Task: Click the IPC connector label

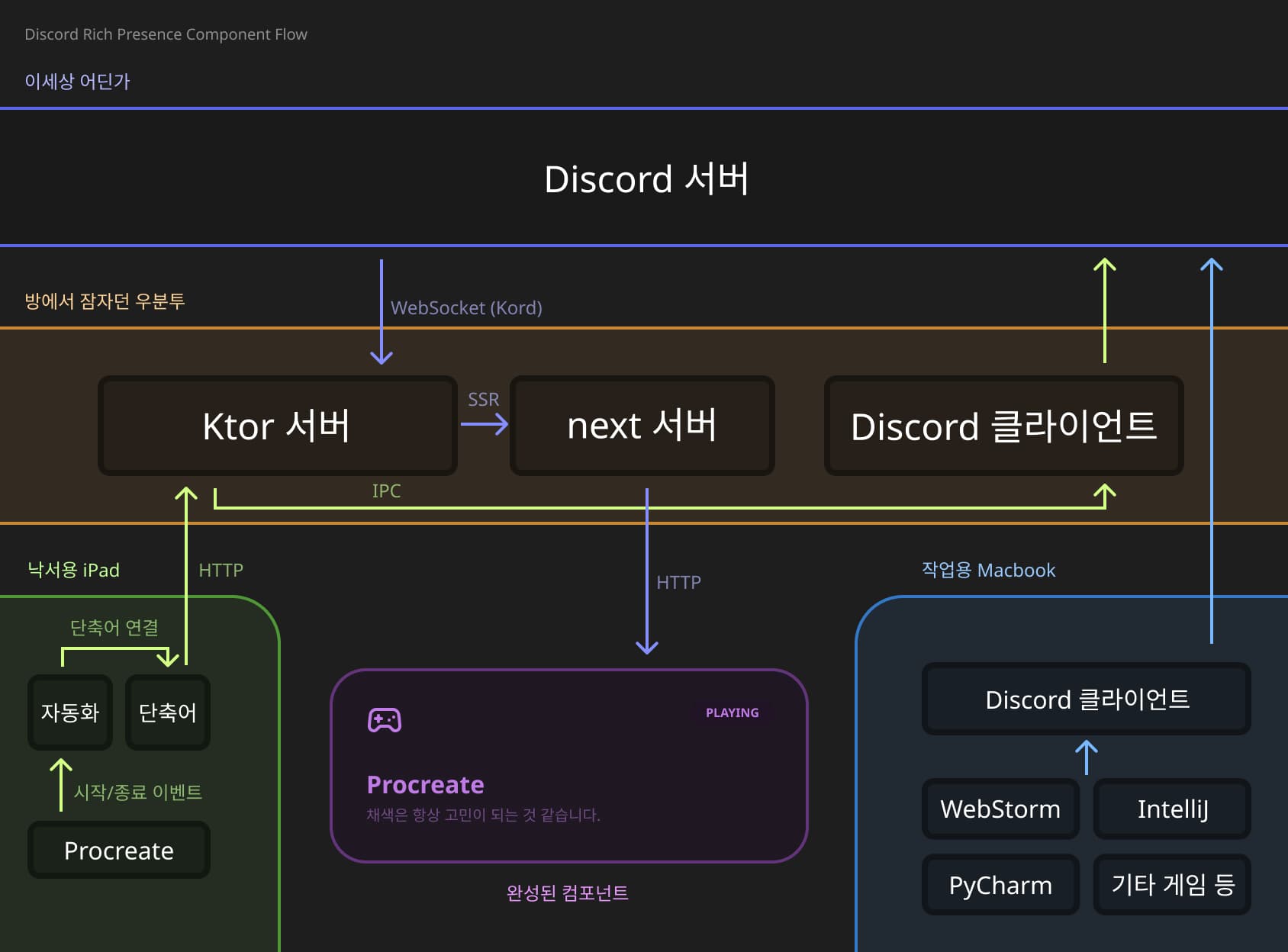Action: tap(386, 490)
